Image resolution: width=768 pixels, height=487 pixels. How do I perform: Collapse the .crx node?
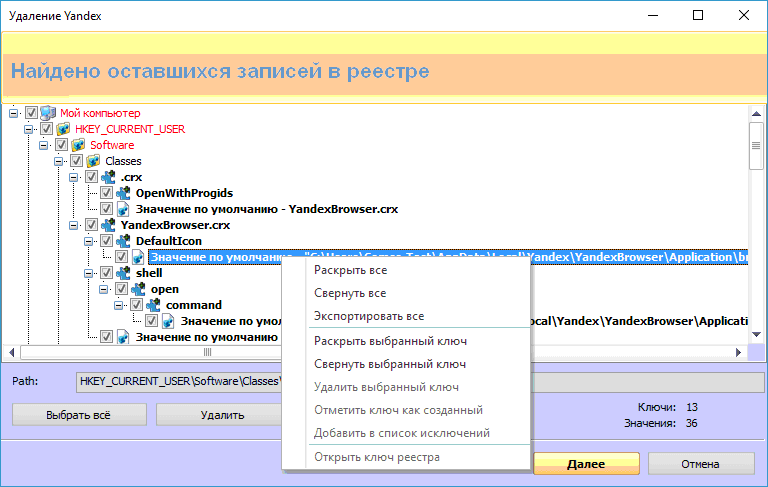coord(73,177)
